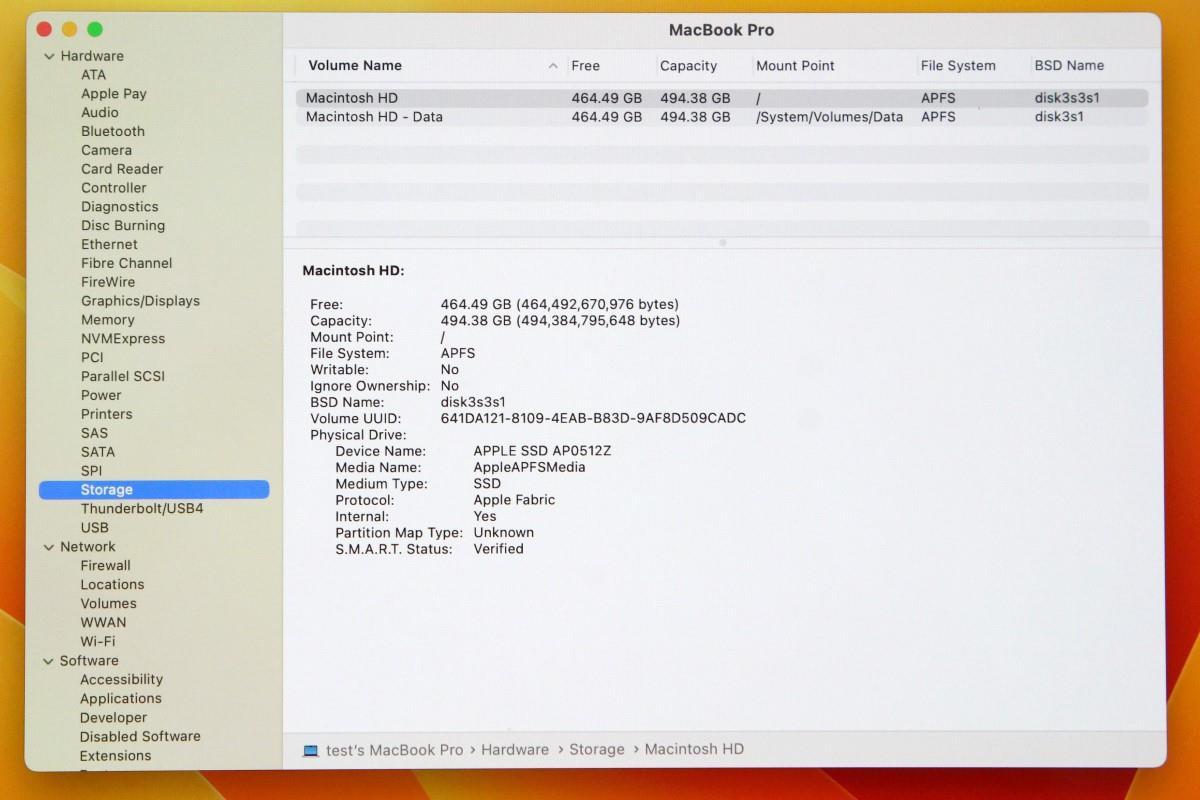Select PCI in the Hardware list
The image size is (1200, 800).
click(92, 358)
